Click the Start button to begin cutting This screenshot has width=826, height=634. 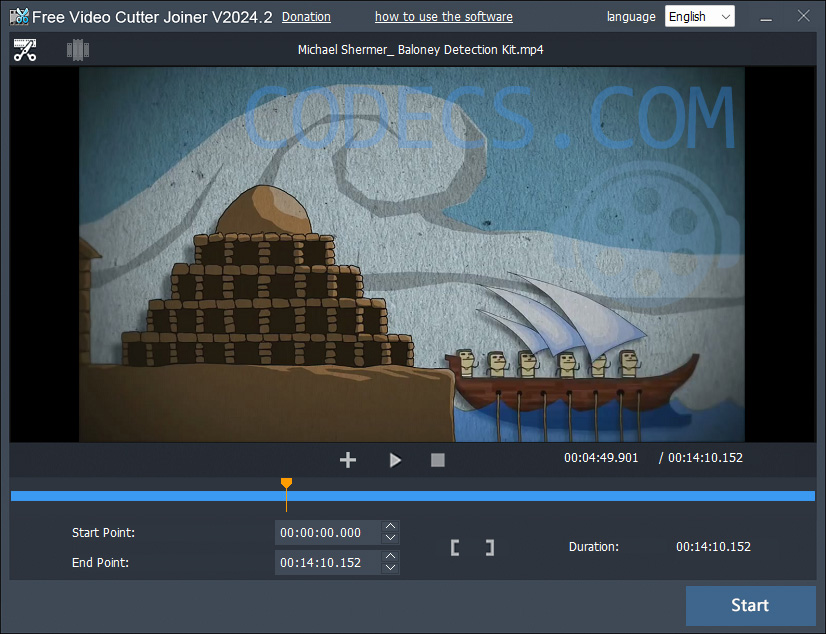[751, 606]
